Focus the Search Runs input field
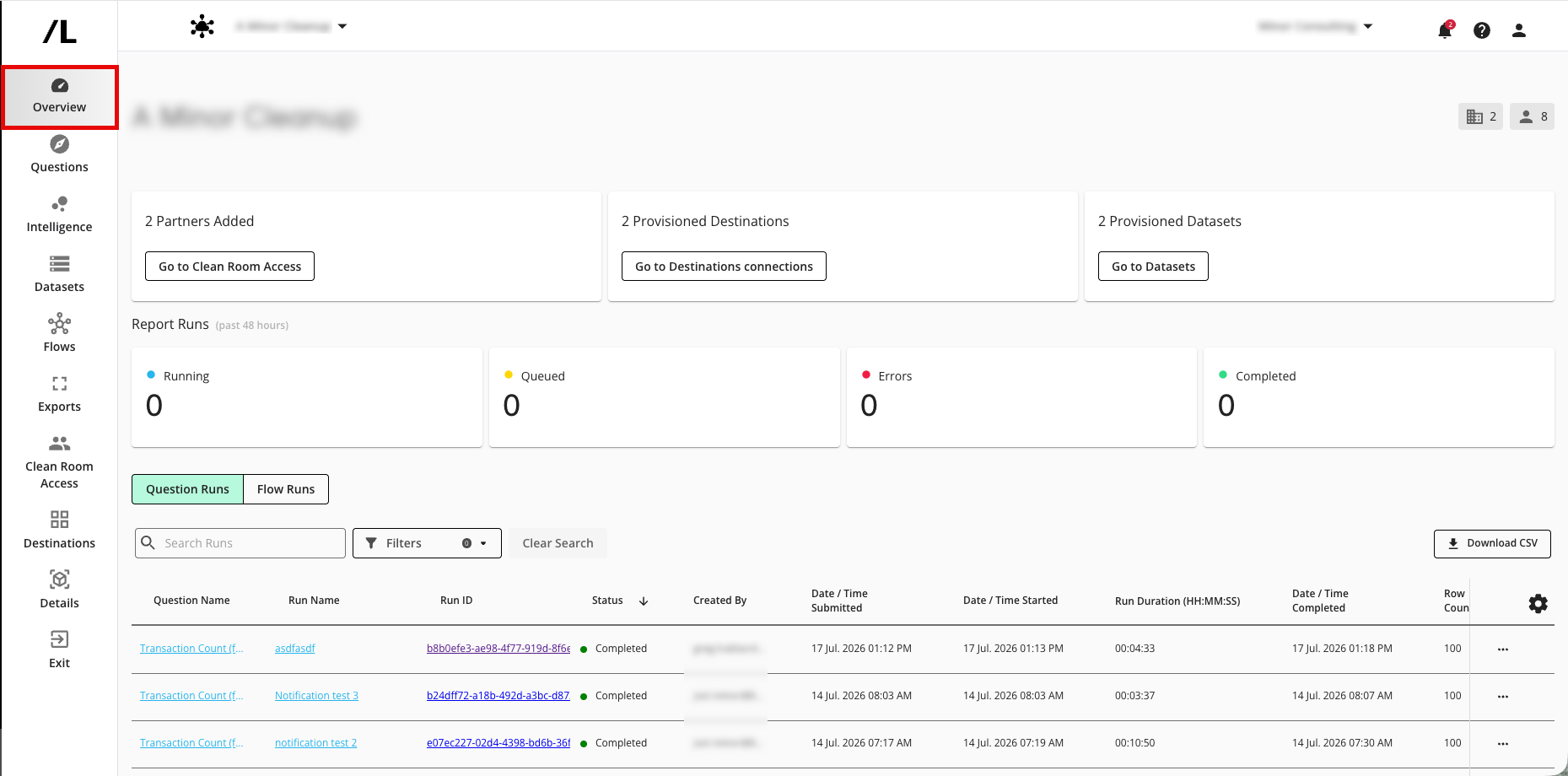This screenshot has width=1568, height=776. (240, 543)
